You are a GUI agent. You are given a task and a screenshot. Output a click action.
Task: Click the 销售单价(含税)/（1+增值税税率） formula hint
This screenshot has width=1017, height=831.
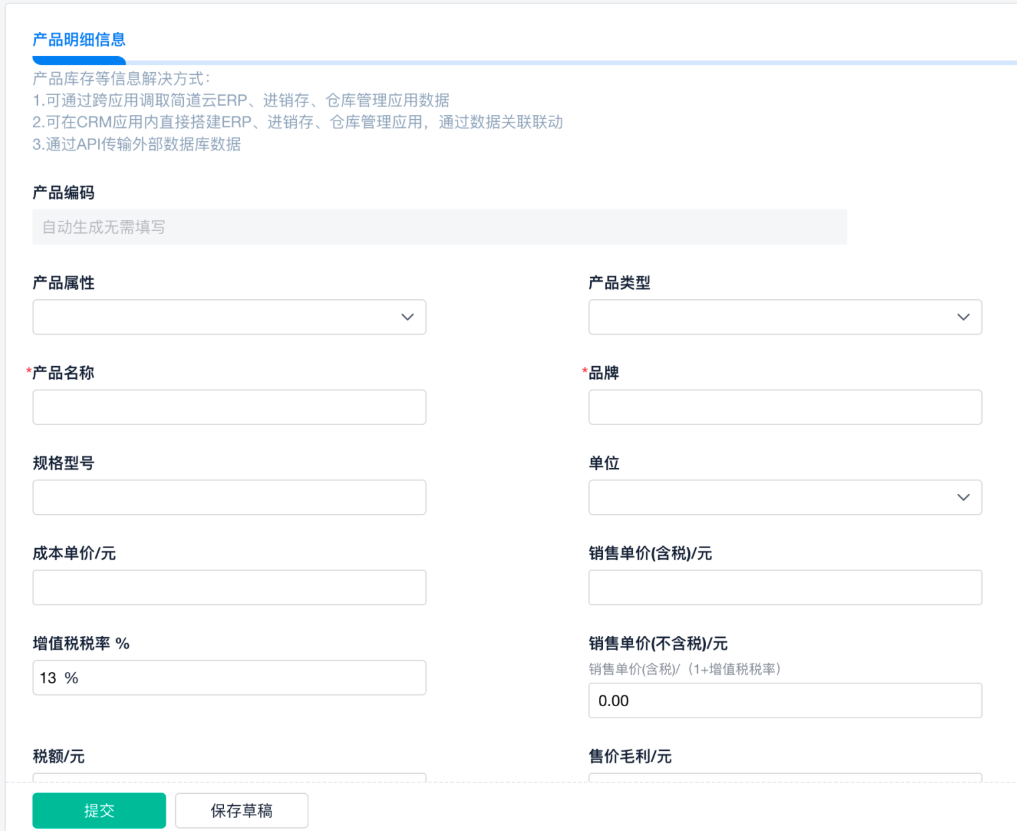(x=684, y=669)
